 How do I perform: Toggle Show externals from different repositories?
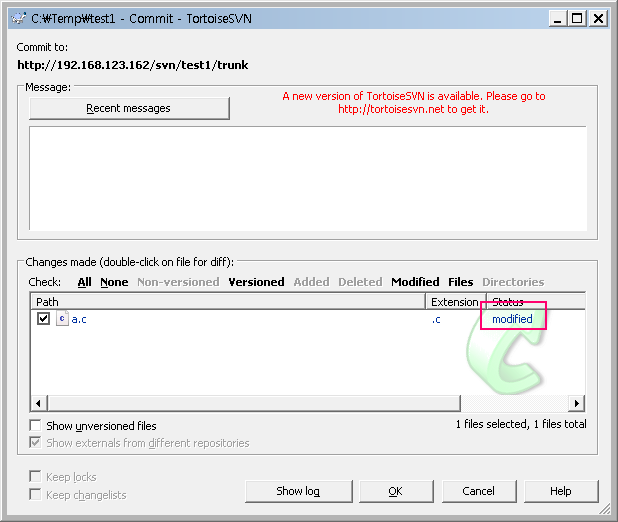35,442
